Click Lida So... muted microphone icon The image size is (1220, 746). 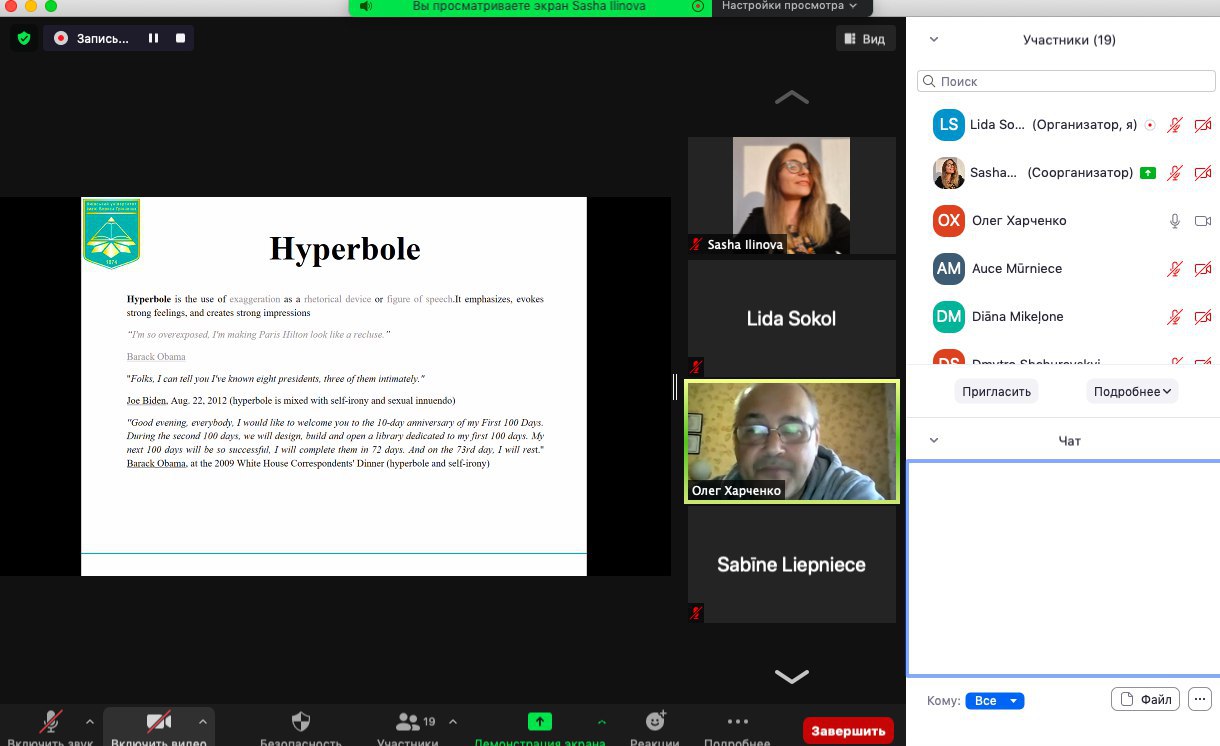click(1175, 125)
